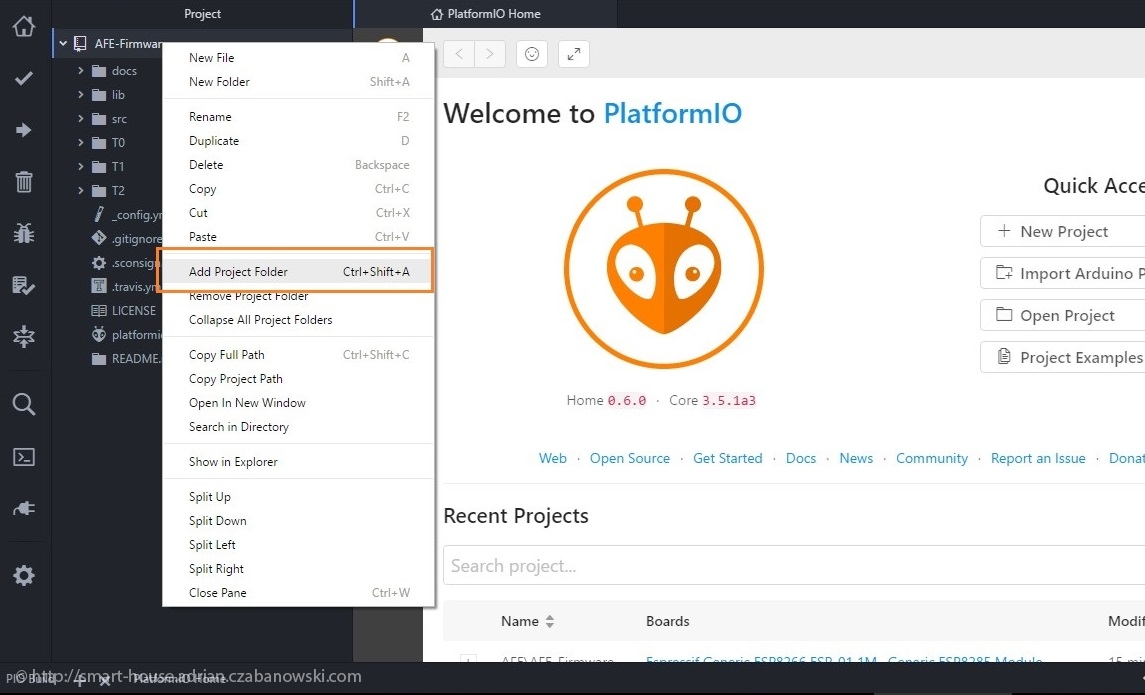Open the Serial Monitor plug icon
1145x695 pixels.
[x=23, y=508]
